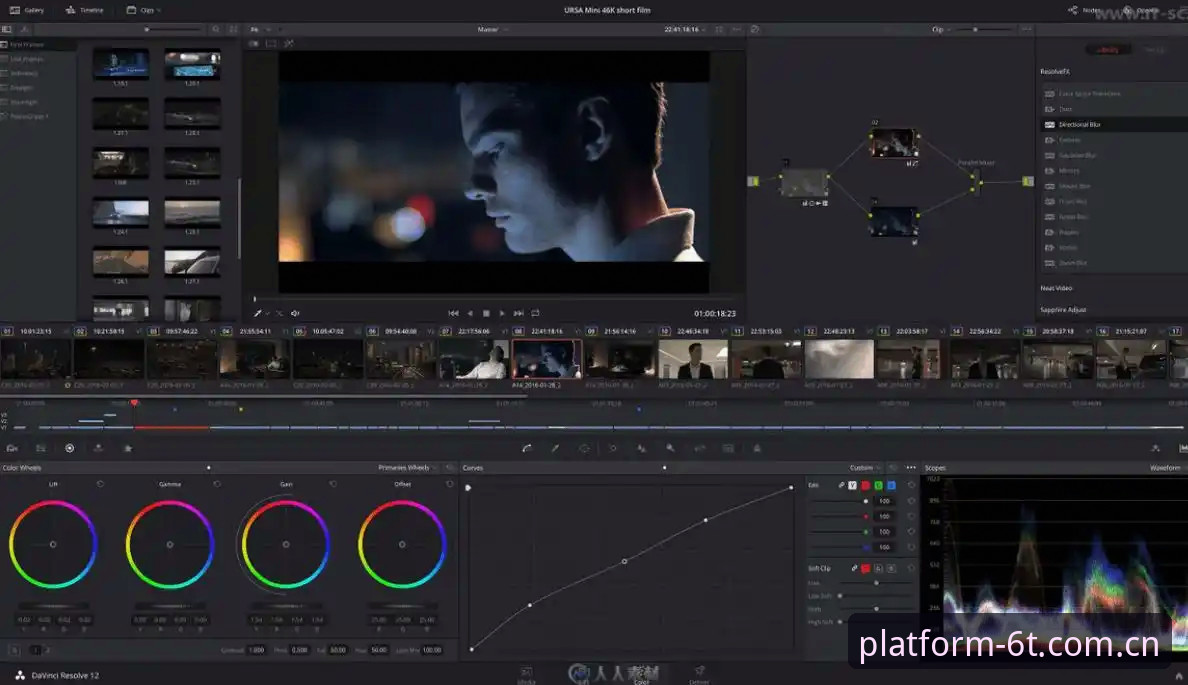1188x685 pixels.
Task: Mute the viewer audio speaker icon
Action: [295, 313]
